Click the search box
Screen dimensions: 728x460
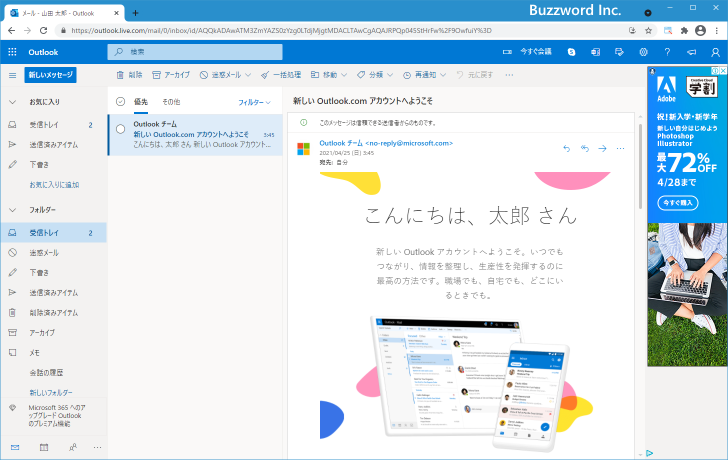click(195, 52)
